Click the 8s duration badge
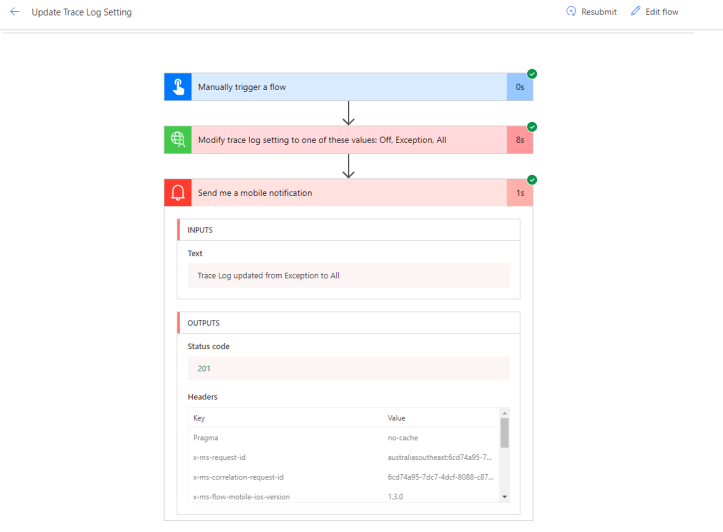 (520, 140)
